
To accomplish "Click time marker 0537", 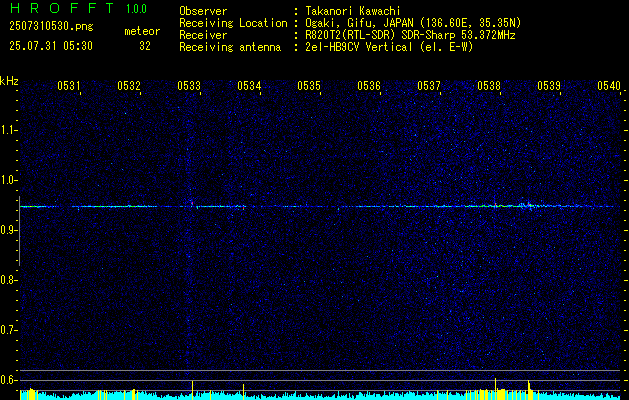I will 429,85.
